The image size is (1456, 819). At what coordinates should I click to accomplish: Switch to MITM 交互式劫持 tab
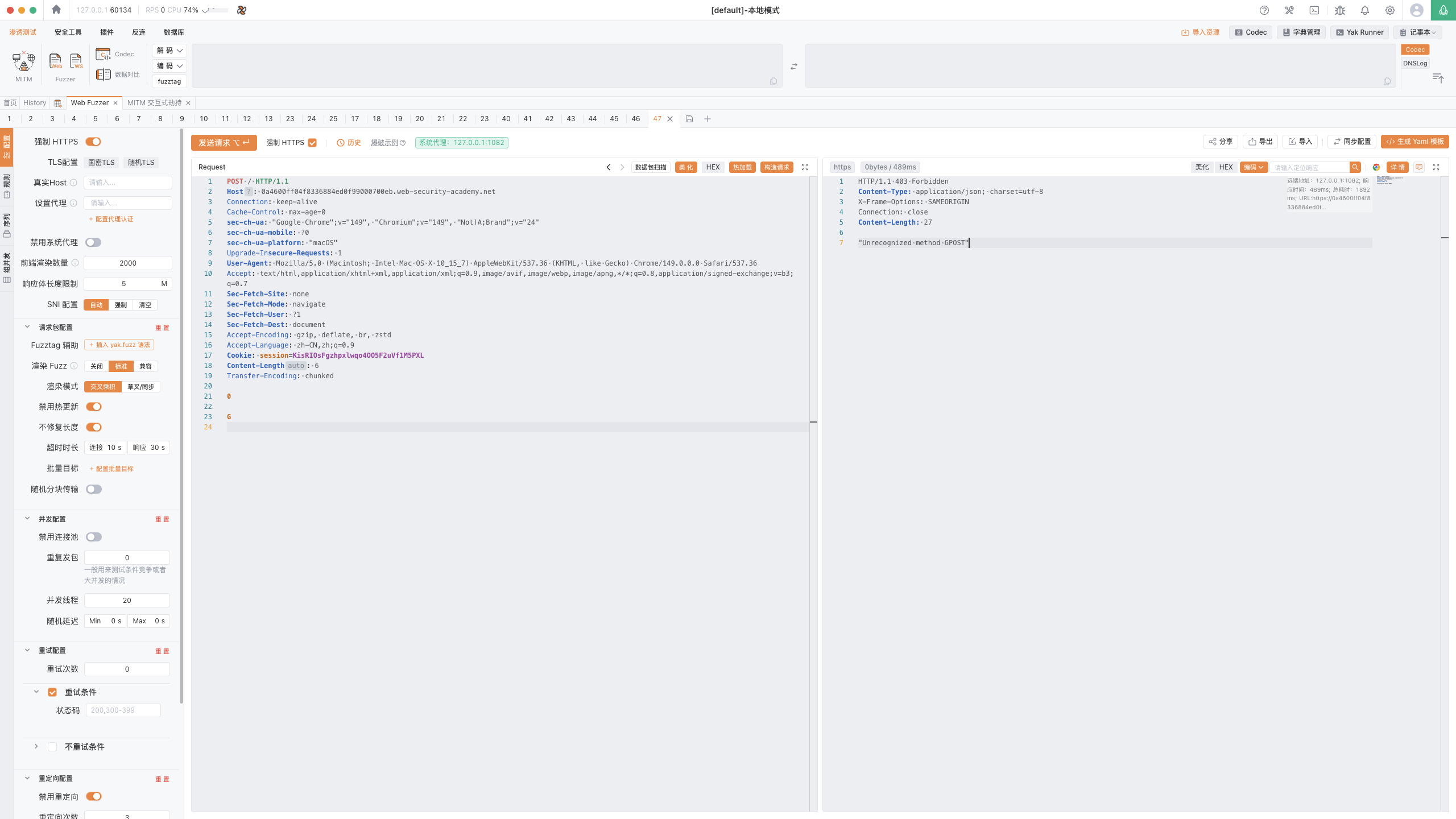tap(154, 103)
